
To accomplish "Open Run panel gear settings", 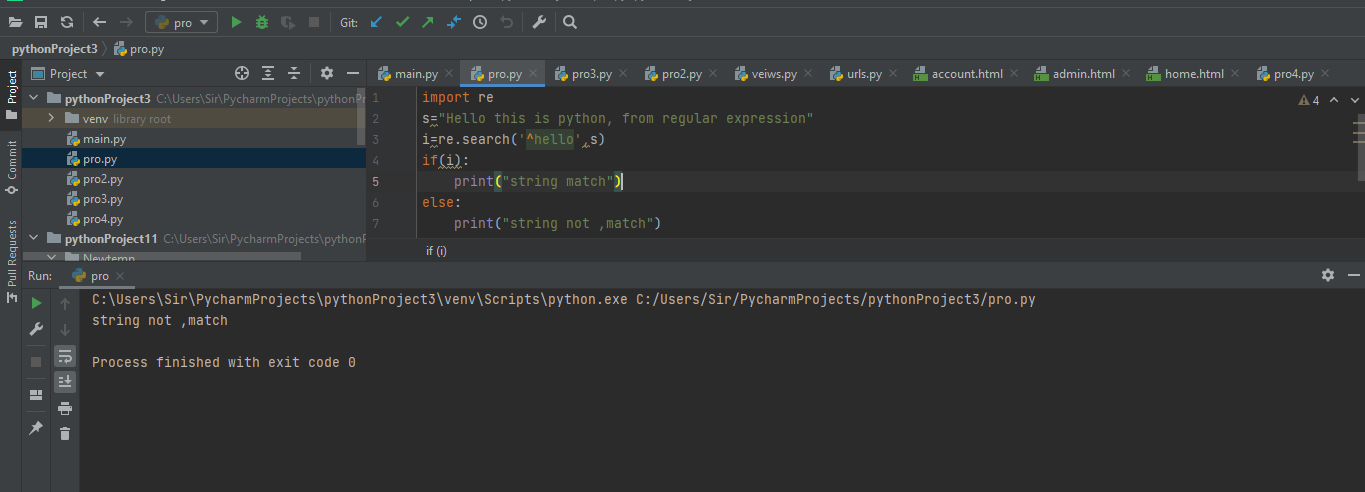I will click(x=1328, y=275).
